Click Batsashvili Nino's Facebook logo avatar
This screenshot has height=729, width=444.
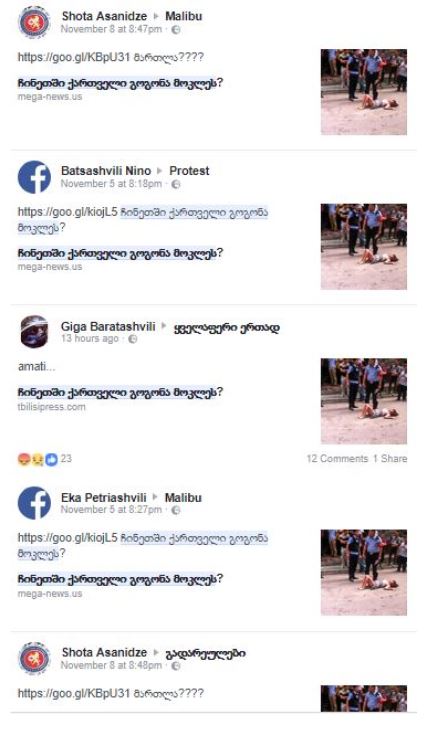point(34,177)
